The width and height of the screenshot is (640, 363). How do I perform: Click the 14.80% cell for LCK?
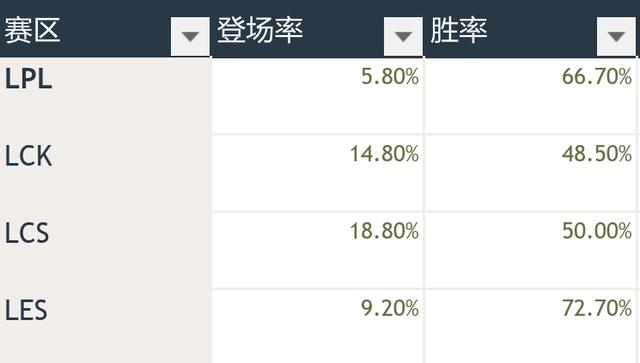tap(318, 173)
